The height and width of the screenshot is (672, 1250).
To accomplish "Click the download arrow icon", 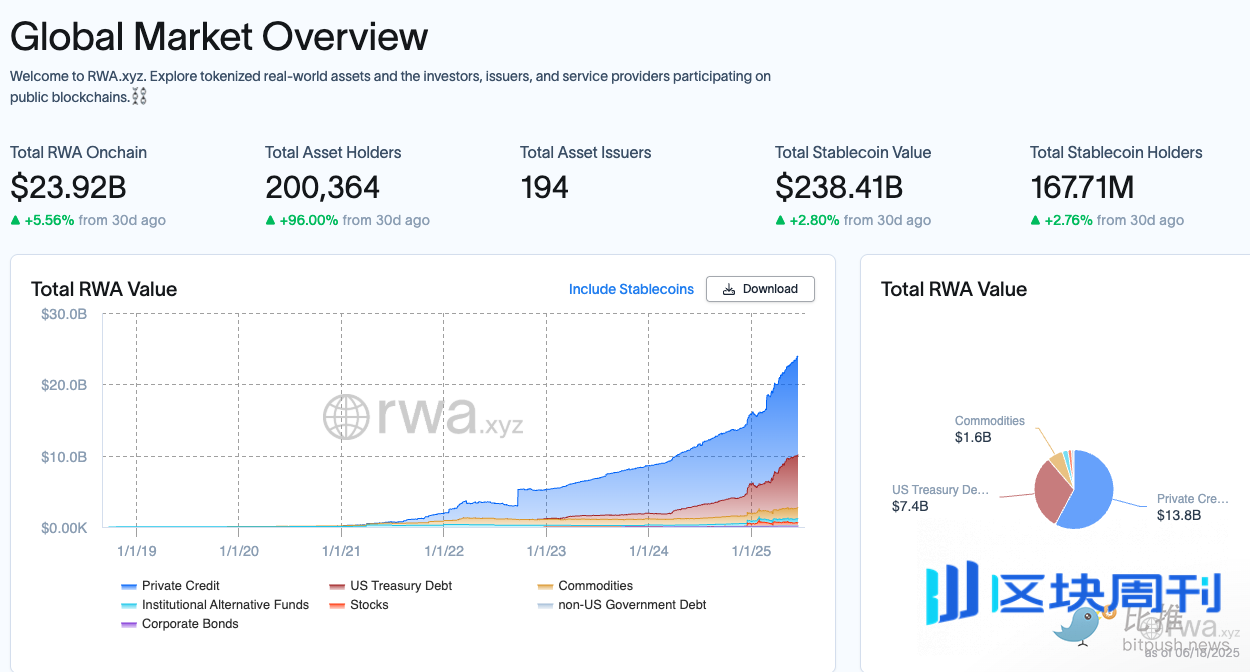I will 729,289.
